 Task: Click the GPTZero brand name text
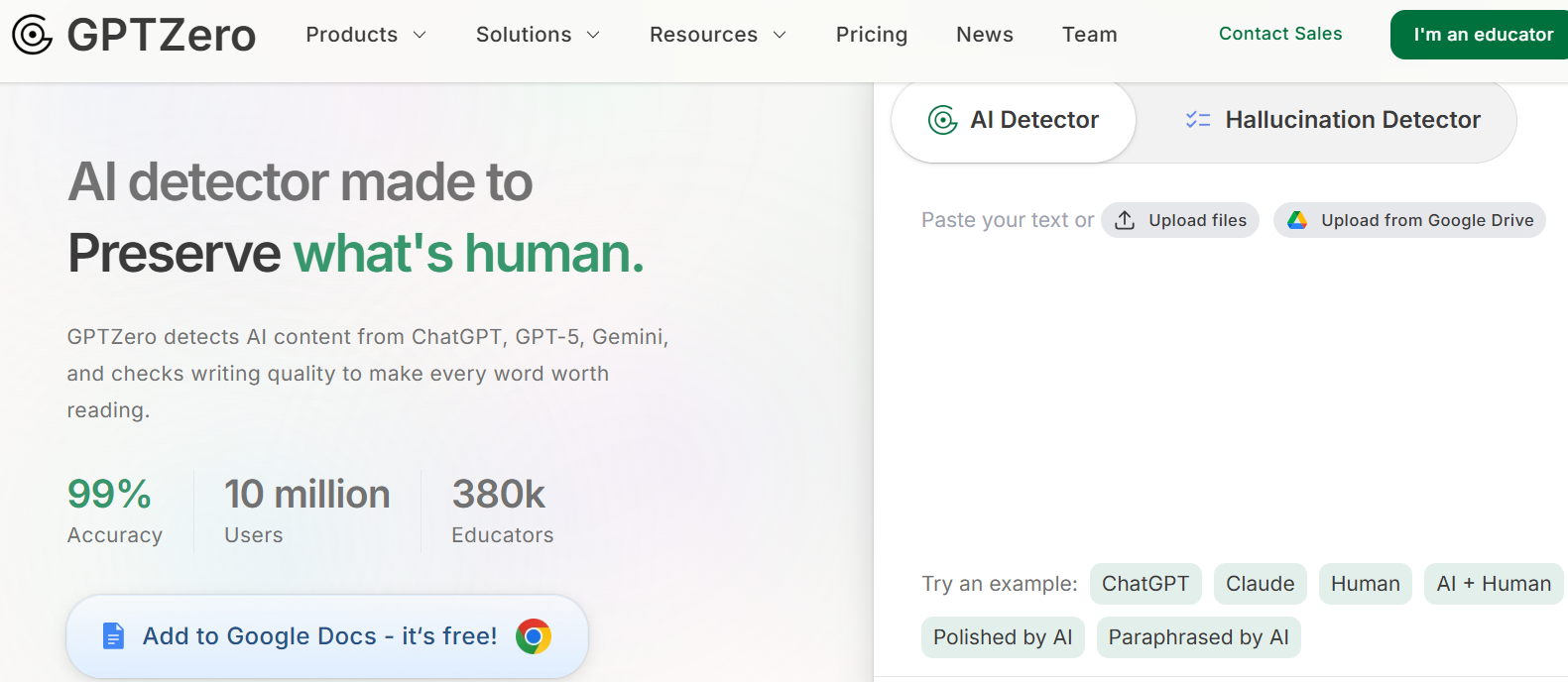[162, 35]
